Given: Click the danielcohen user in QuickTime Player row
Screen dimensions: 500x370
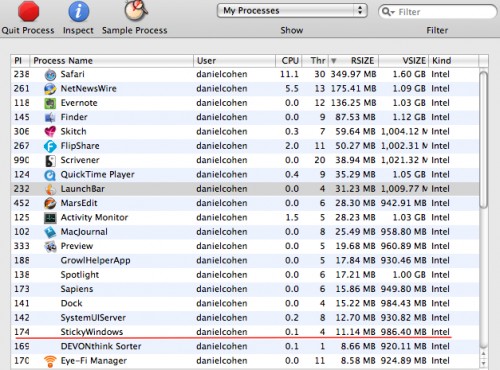Looking at the screenshot, I should coord(222,175).
